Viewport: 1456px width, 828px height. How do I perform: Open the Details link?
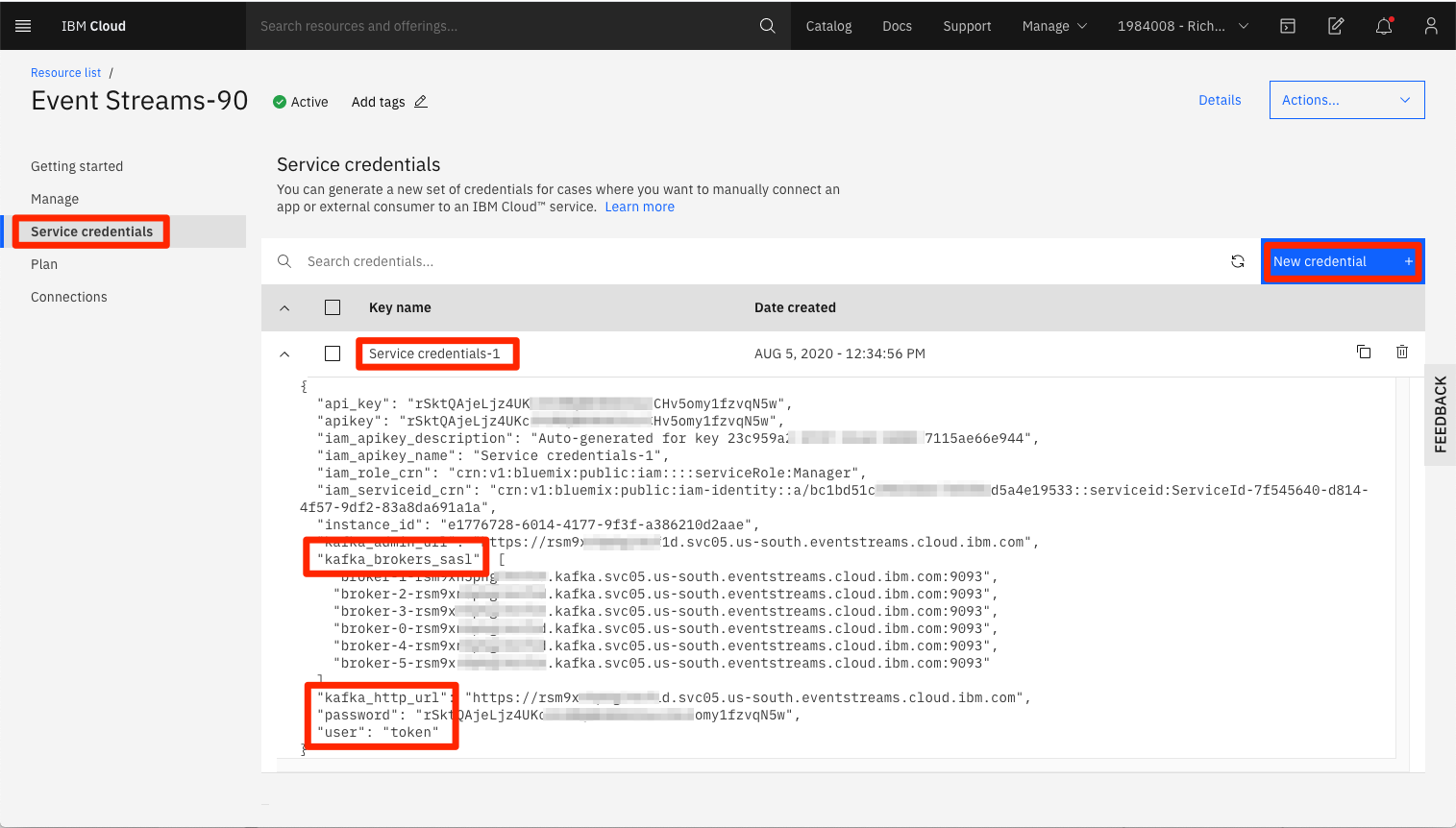pos(1220,100)
